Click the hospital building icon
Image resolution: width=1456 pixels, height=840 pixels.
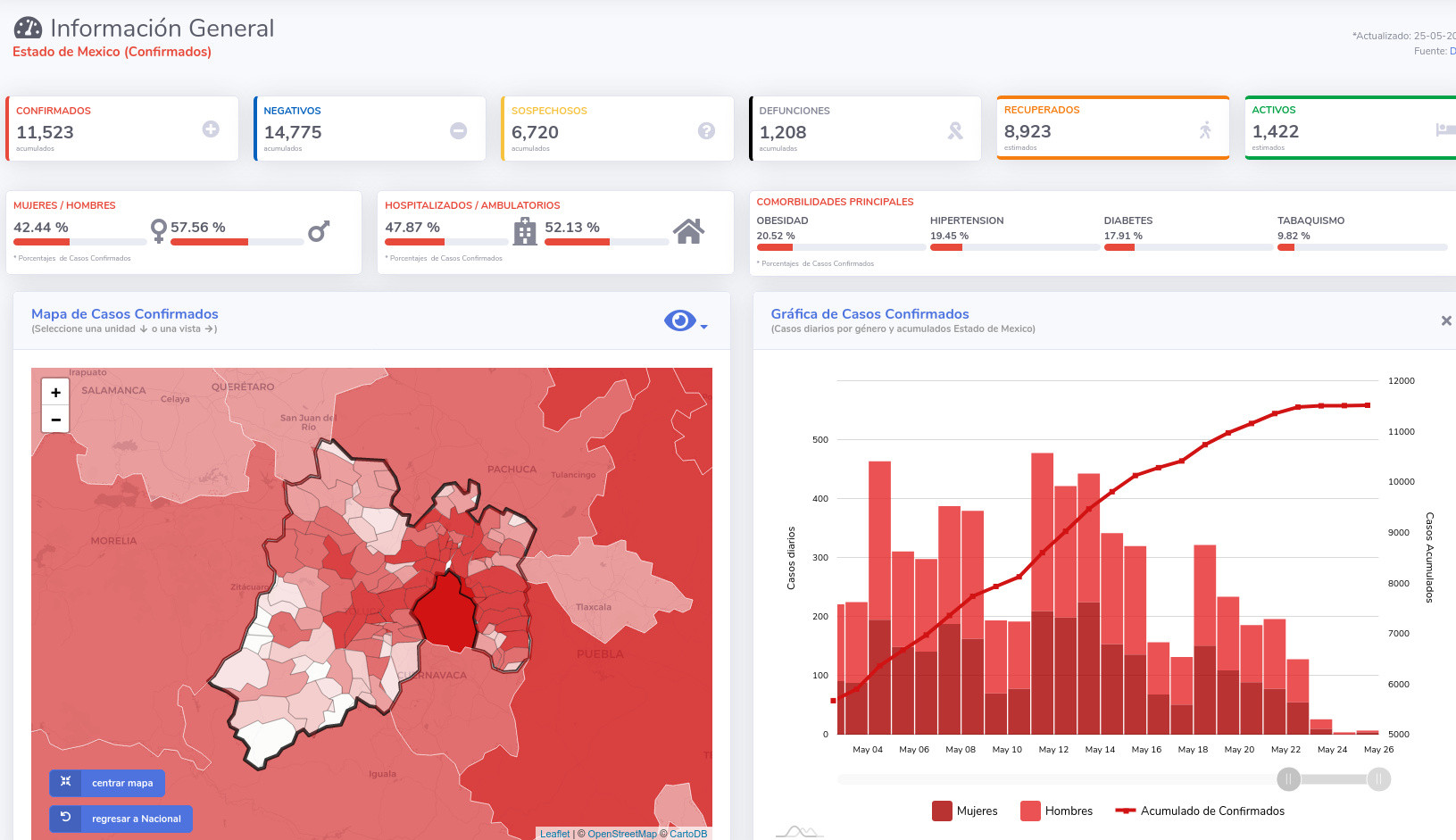point(525,231)
